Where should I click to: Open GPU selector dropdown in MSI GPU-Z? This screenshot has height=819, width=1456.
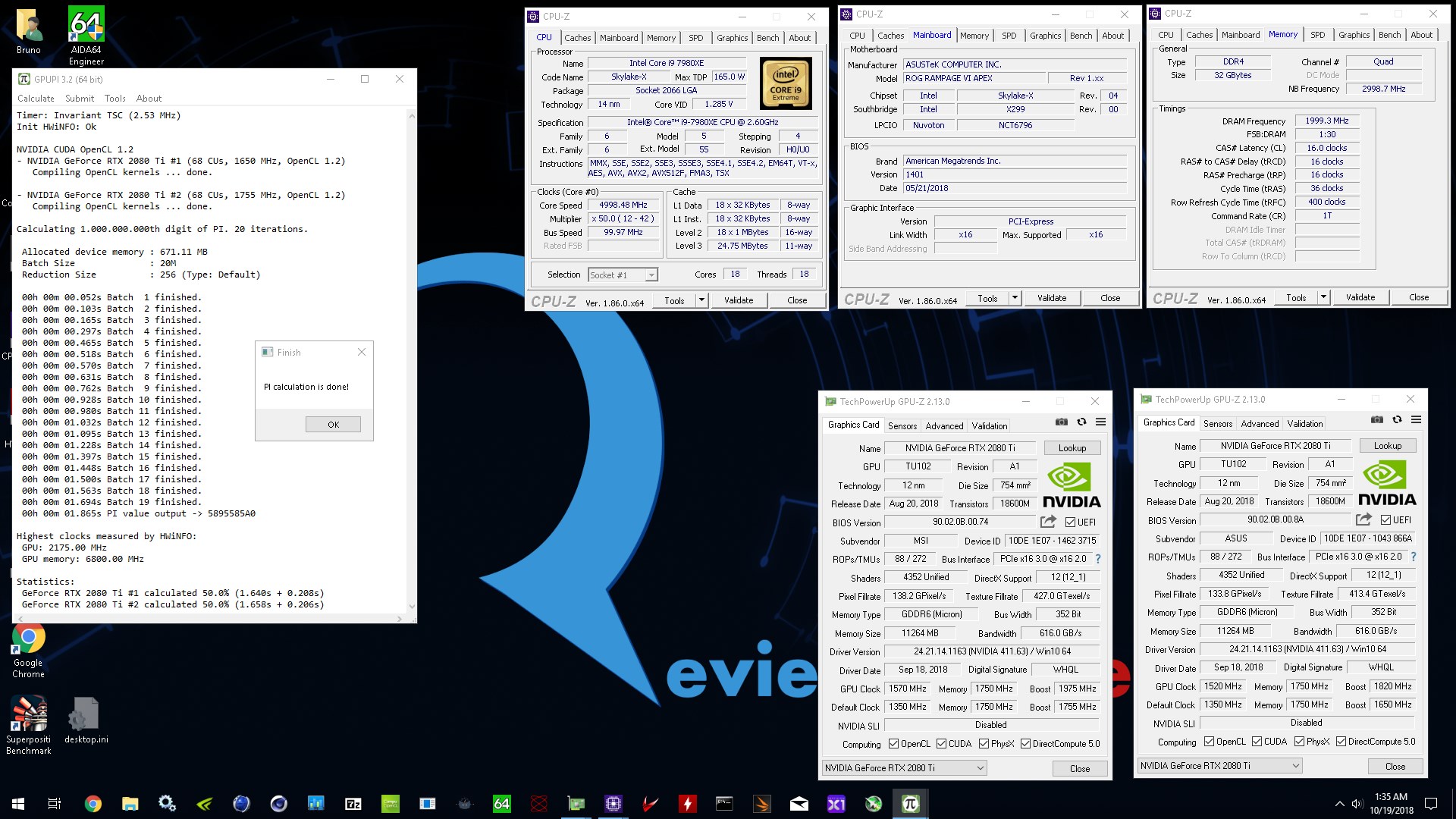904,768
